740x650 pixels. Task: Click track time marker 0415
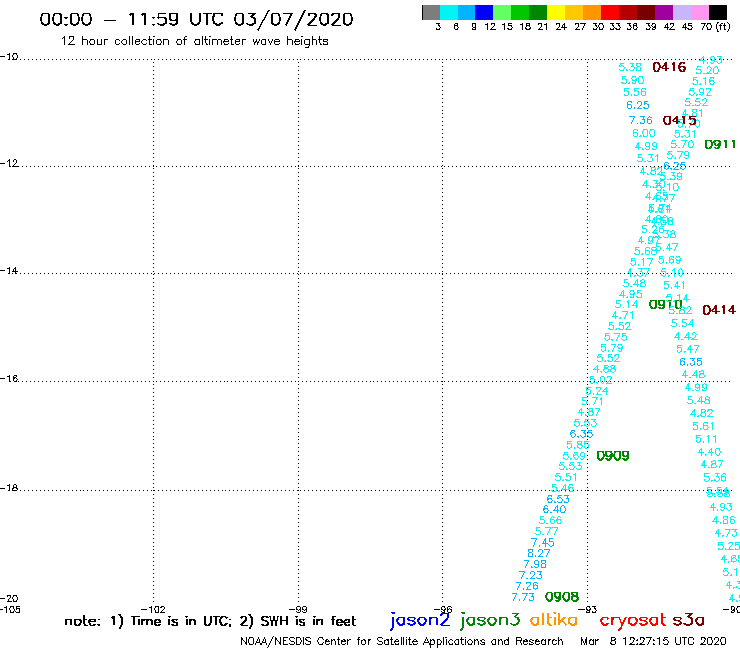(x=680, y=120)
